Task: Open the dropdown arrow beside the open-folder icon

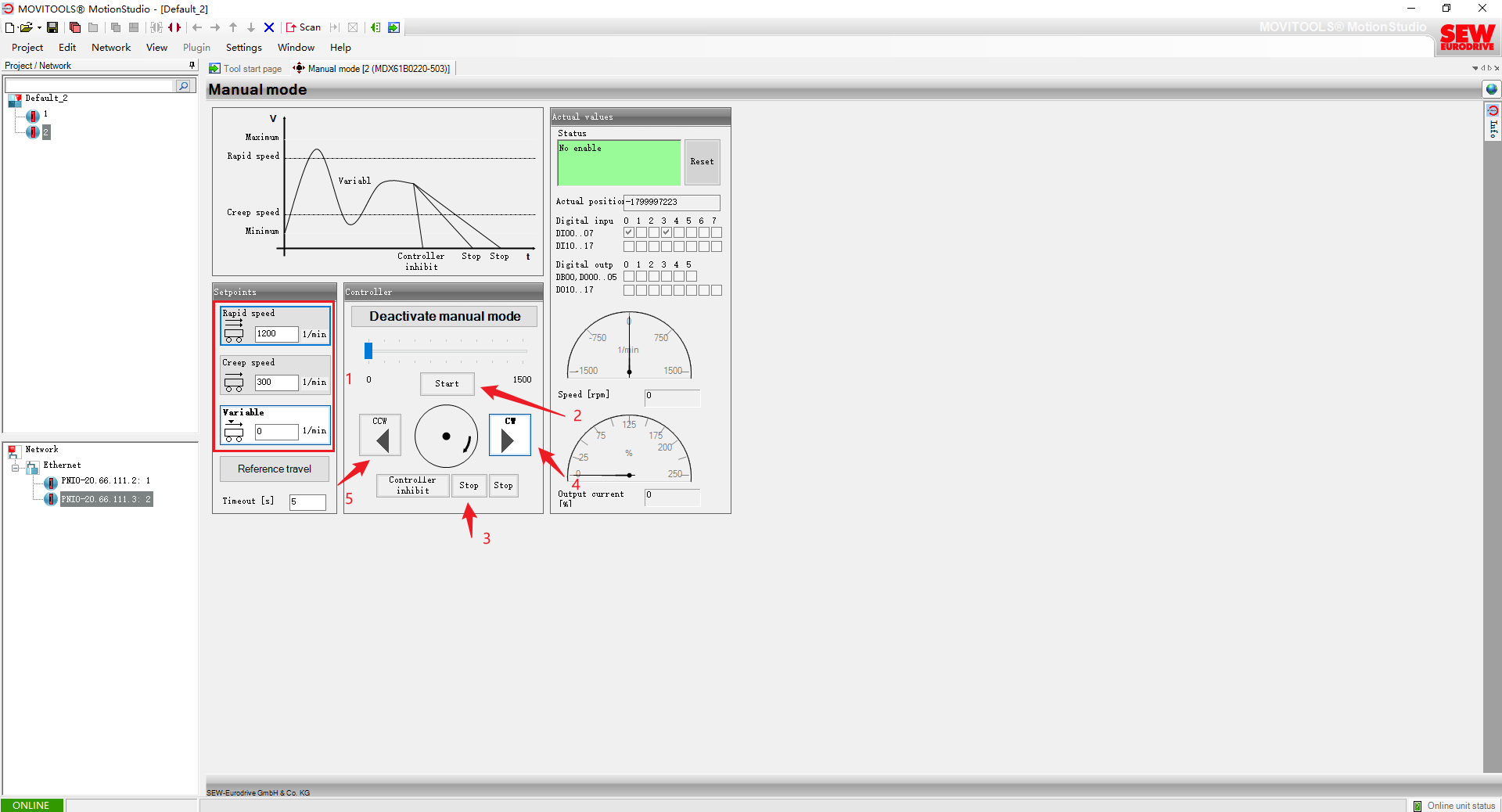Action: 39,27
